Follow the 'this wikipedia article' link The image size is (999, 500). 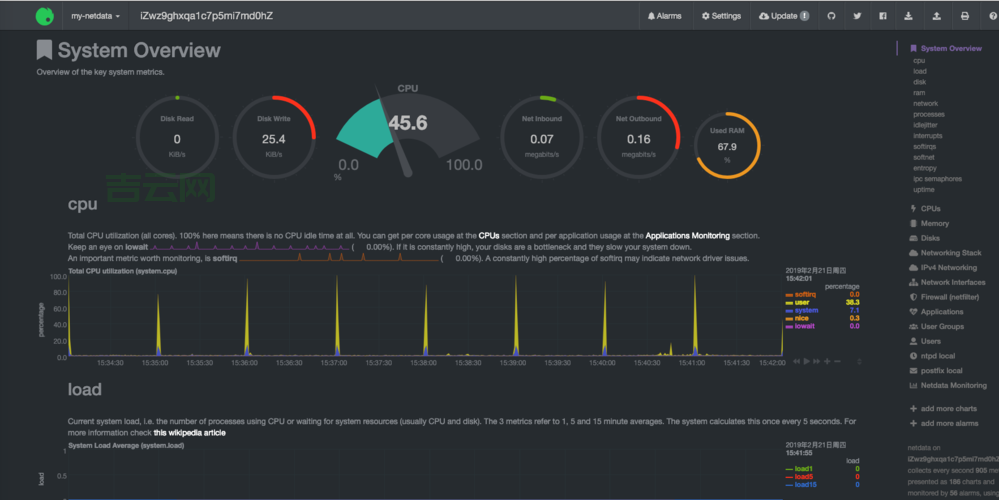click(189, 433)
